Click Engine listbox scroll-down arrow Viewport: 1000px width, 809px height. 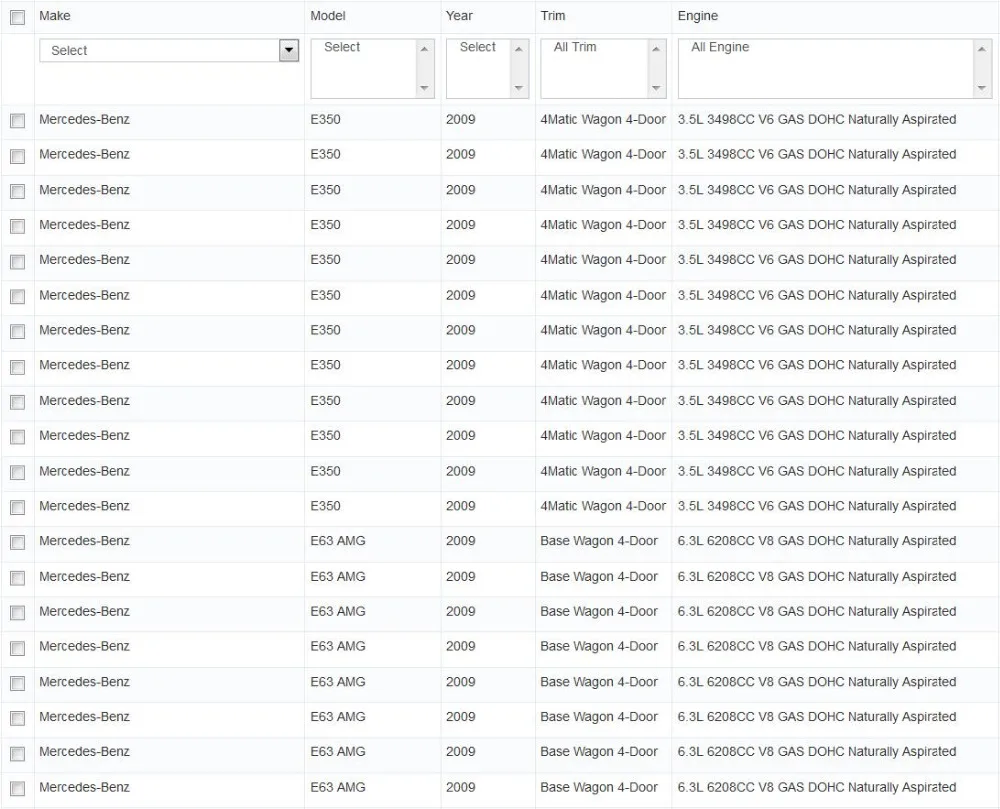click(x=982, y=88)
